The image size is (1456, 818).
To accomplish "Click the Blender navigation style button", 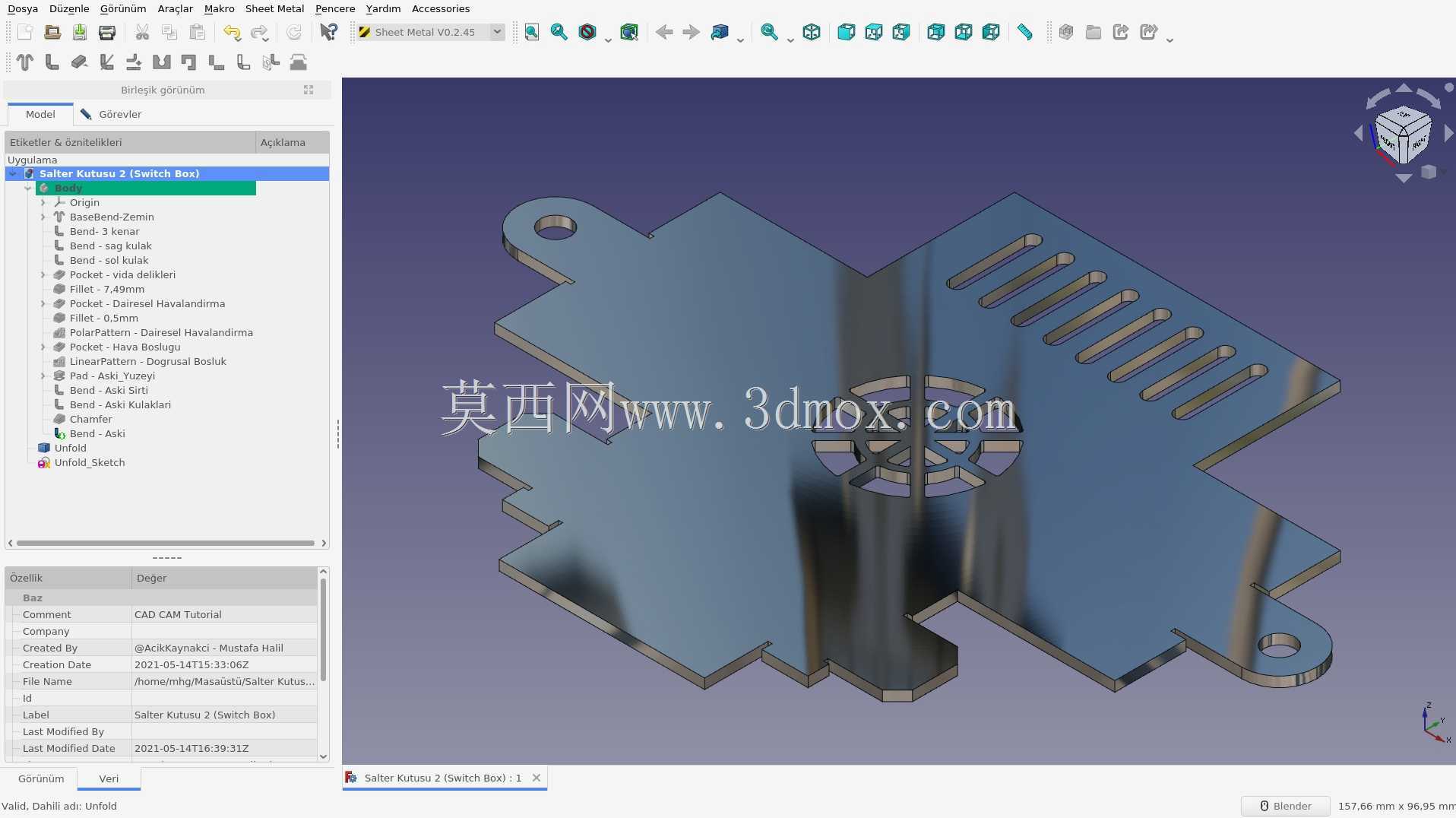I will pos(1285,806).
